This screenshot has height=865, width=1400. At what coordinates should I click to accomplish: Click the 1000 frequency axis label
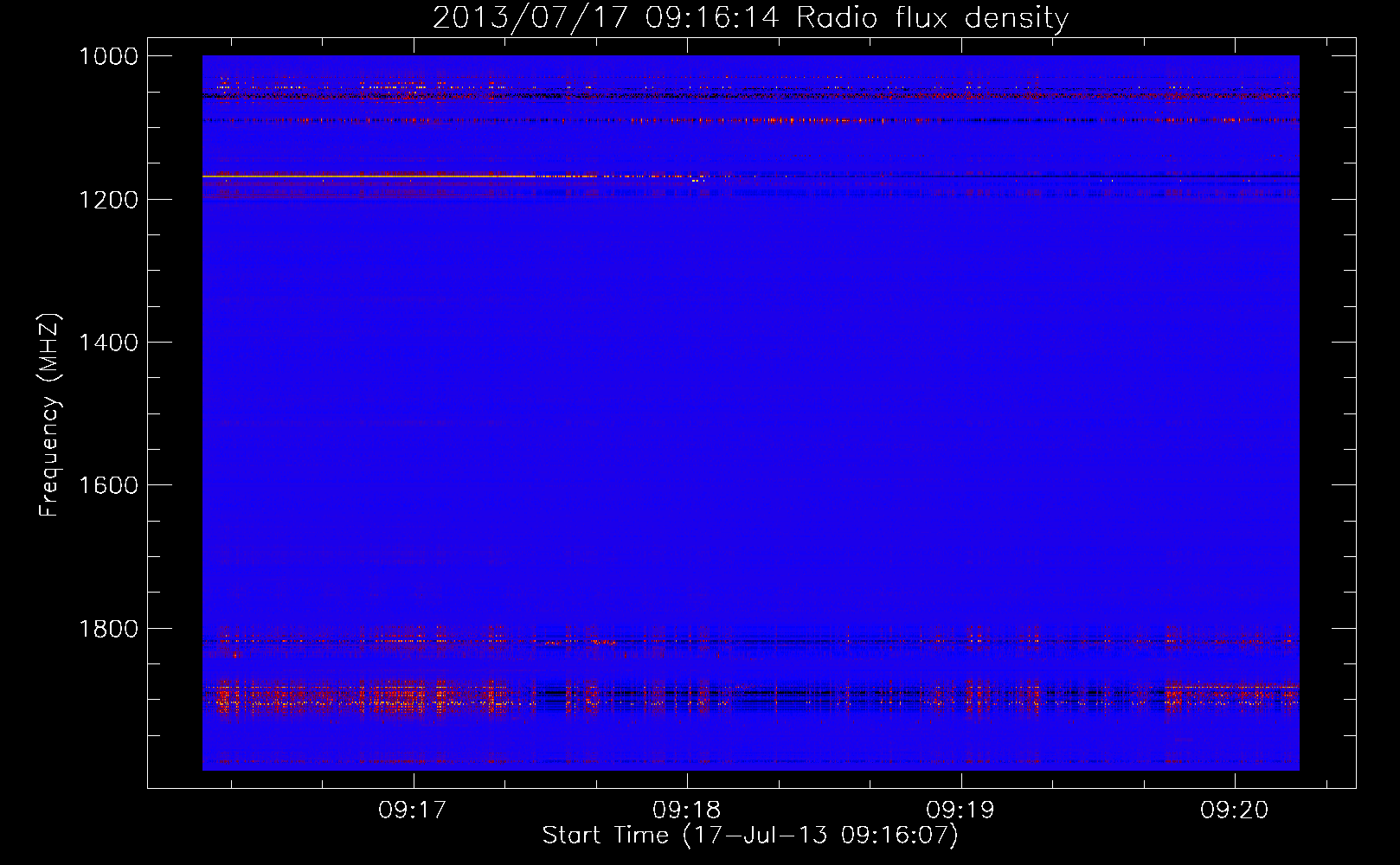point(108,56)
